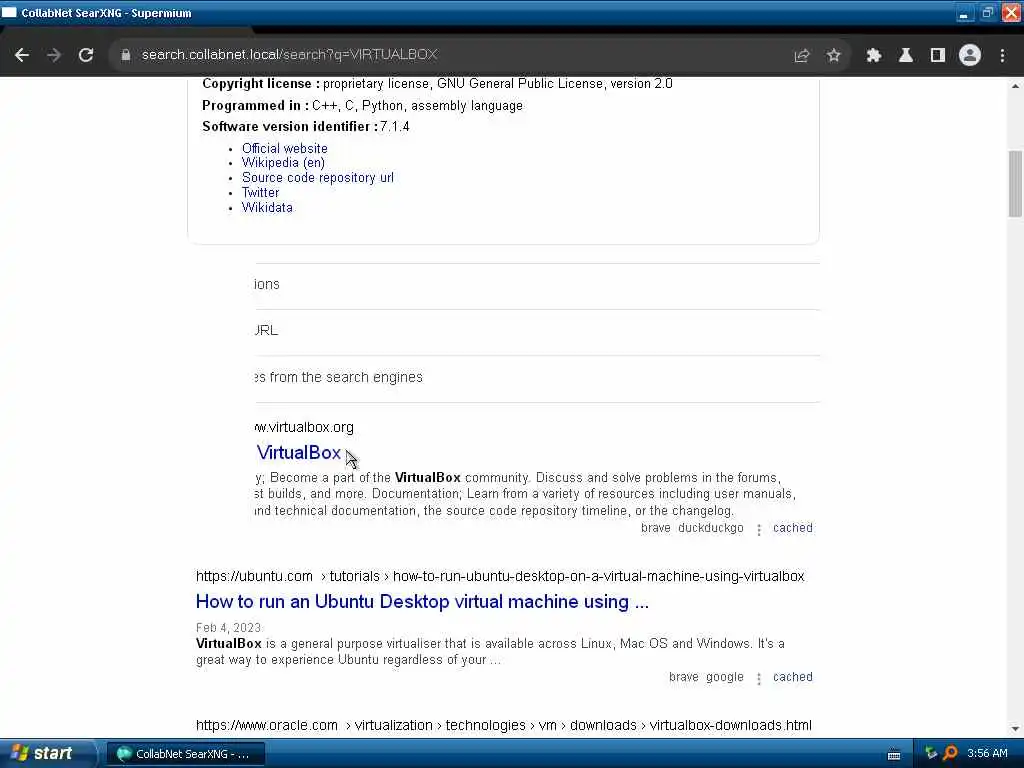Click the partially hidden 'URL' row
This screenshot has width=1024, height=768.
click(537, 331)
